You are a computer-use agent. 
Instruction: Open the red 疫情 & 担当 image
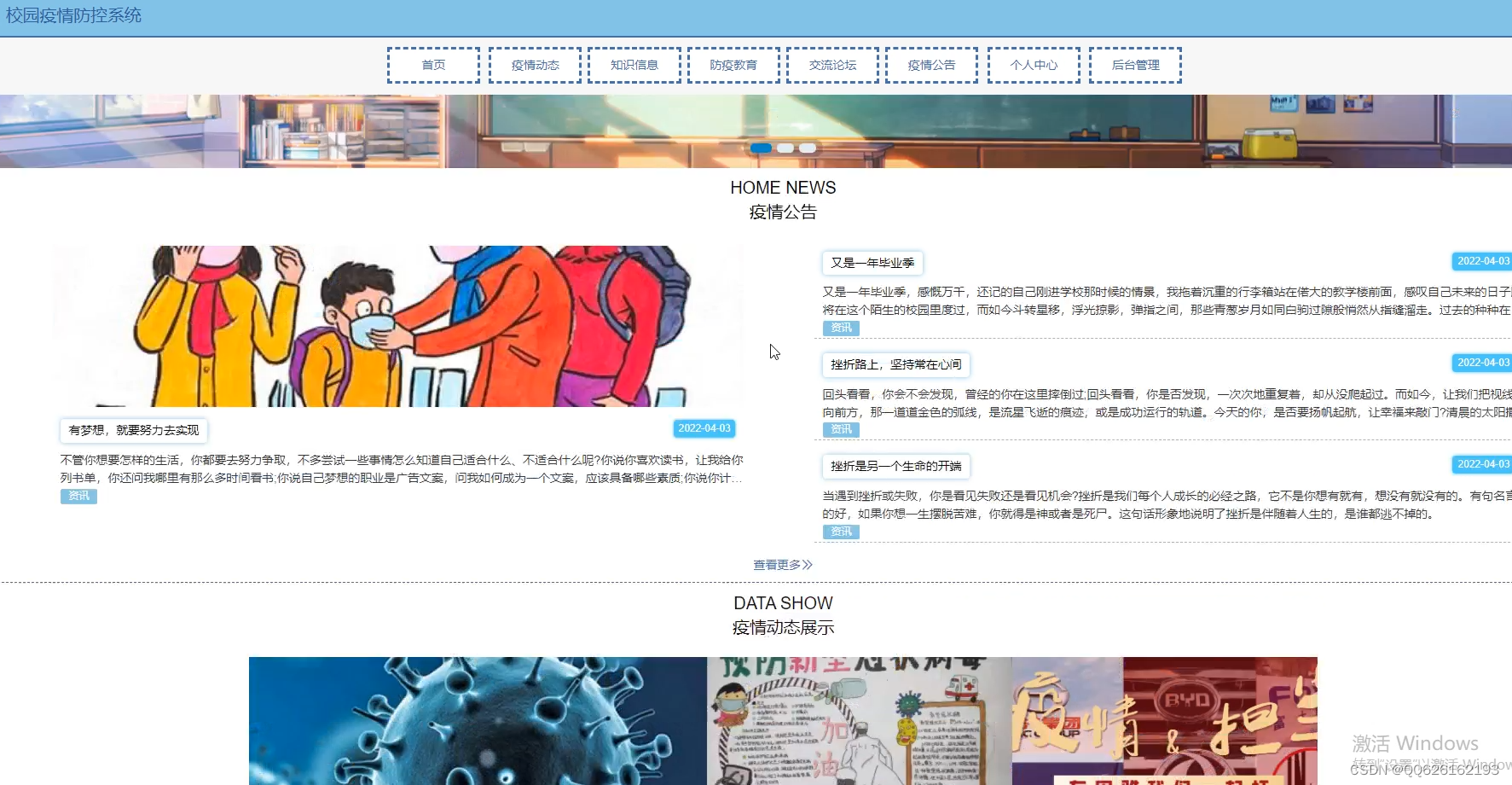pyautogui.click(x=1164, y=721)
